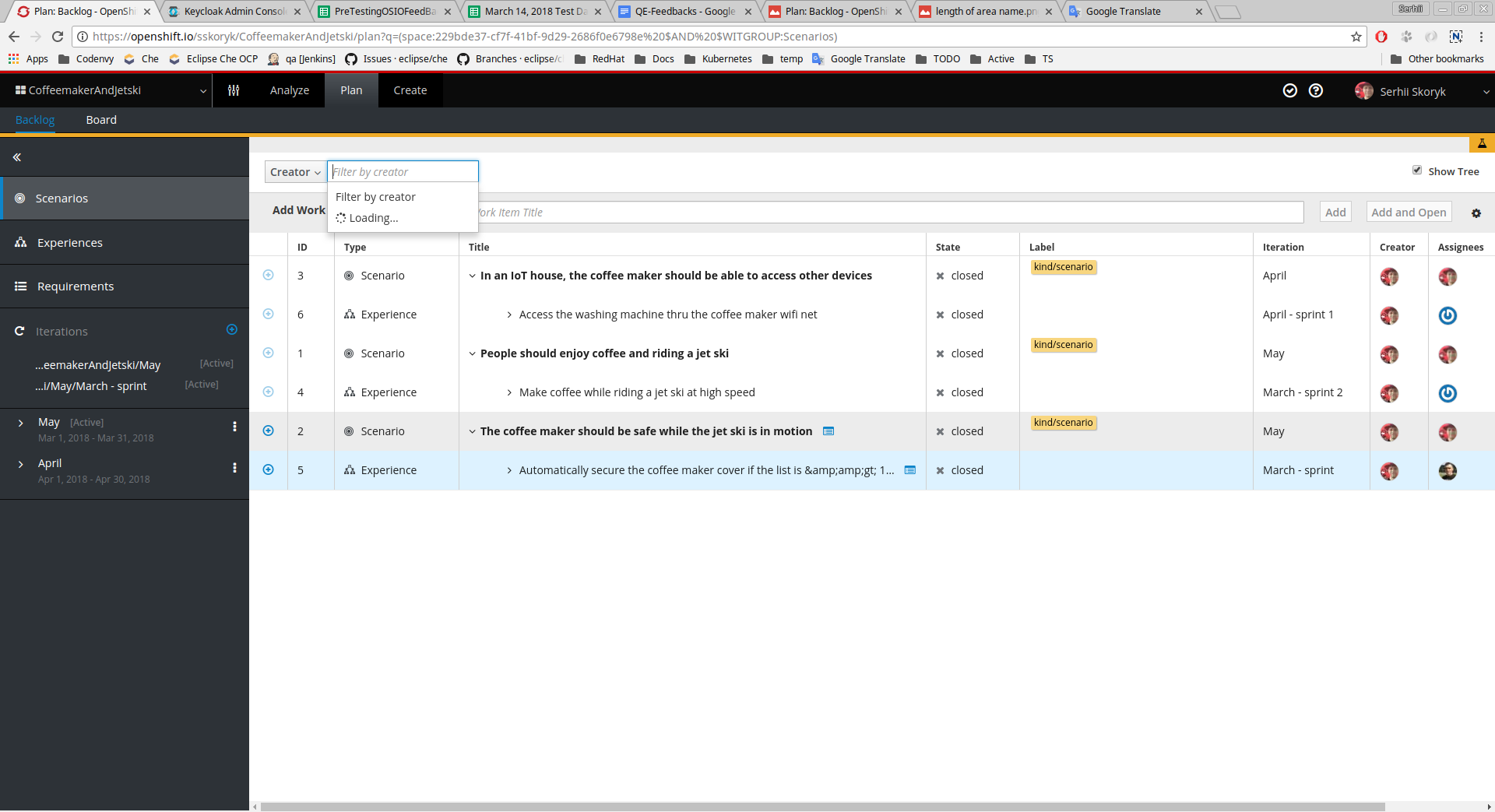Open details icon for work item 2
Screen dimensions: 1495x812
[828, 431]
